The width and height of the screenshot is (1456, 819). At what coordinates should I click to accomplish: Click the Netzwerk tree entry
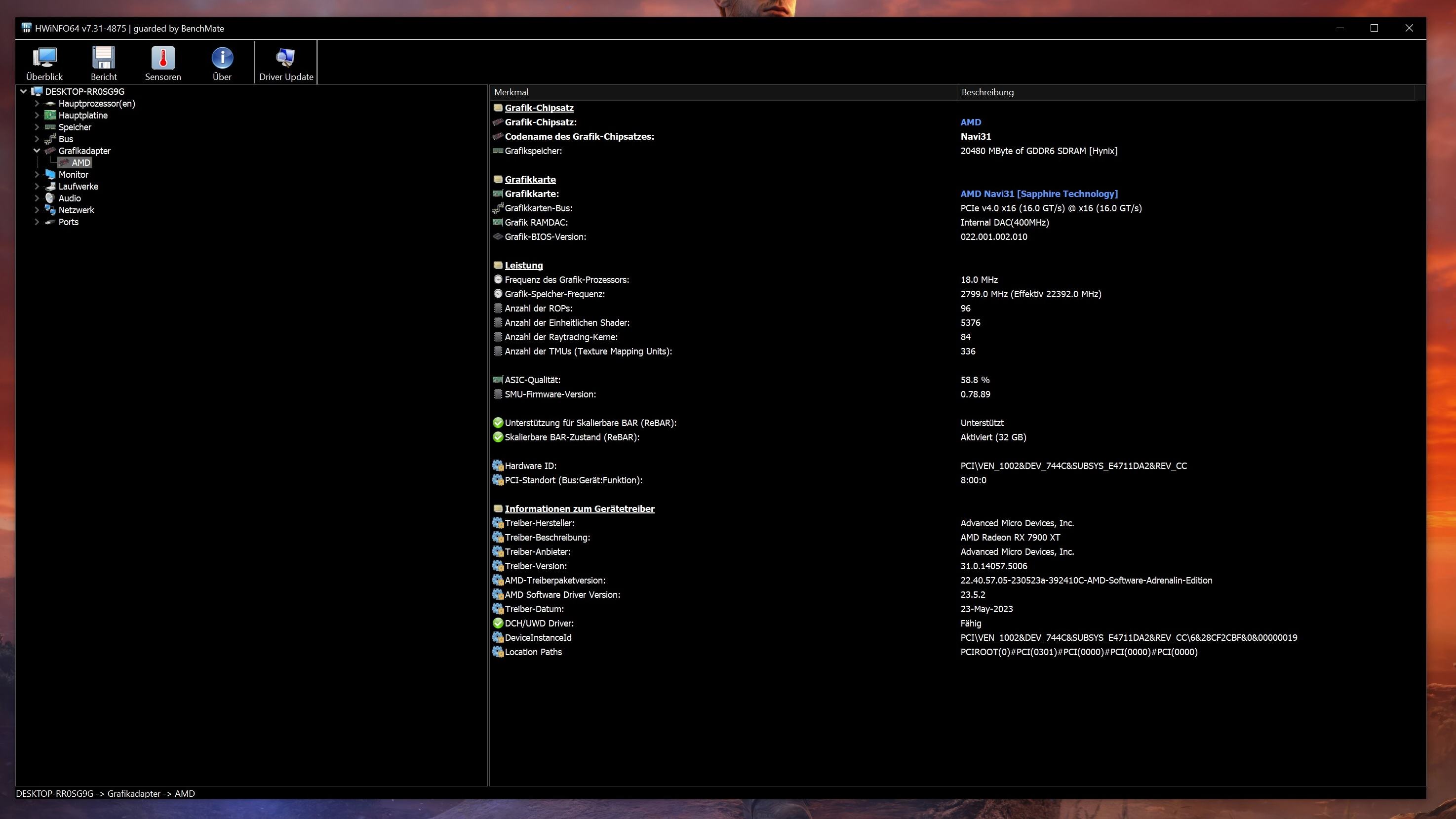[76, 210]
